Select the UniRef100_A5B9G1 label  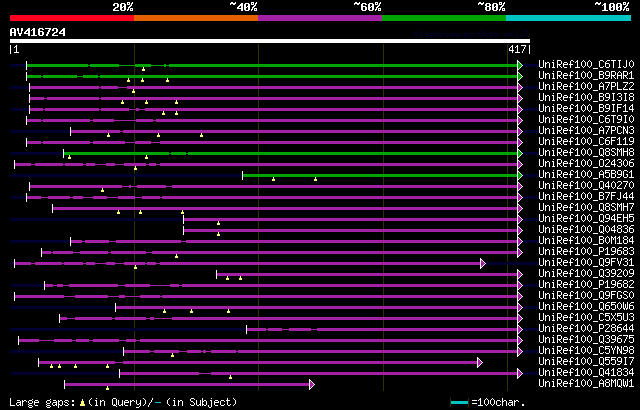586,175
